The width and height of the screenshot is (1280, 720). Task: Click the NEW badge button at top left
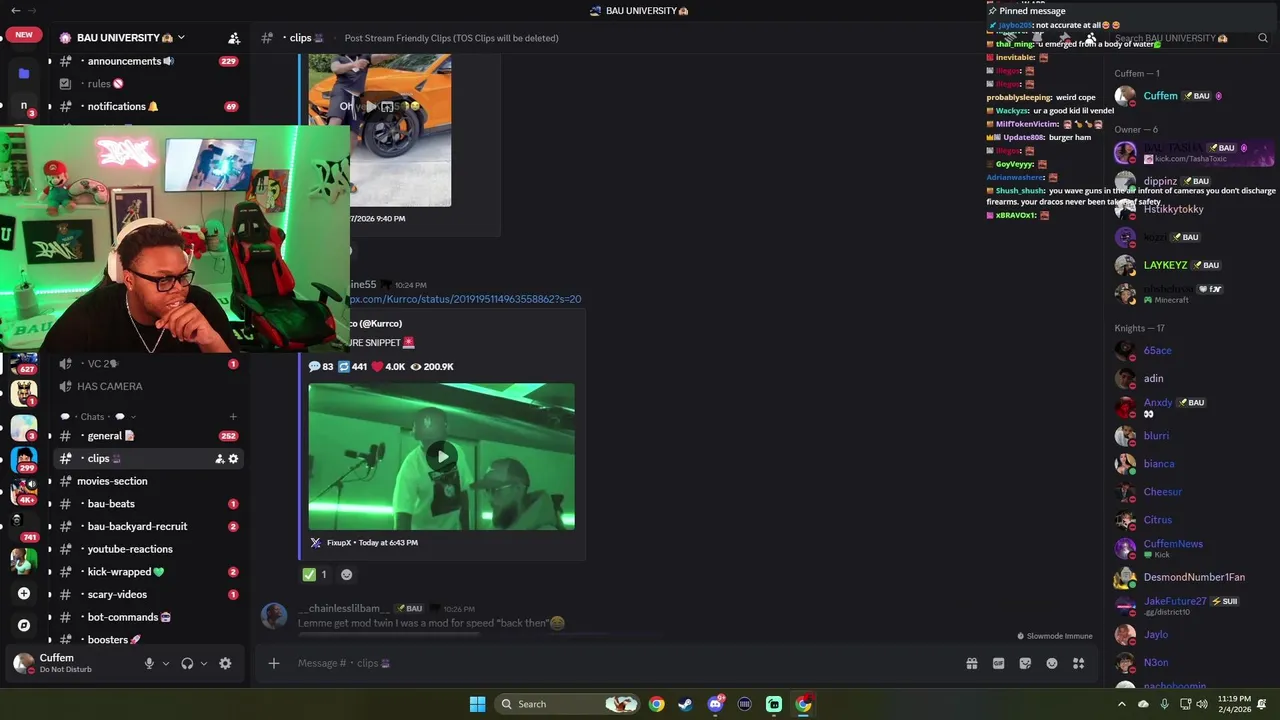coord(24,34)
